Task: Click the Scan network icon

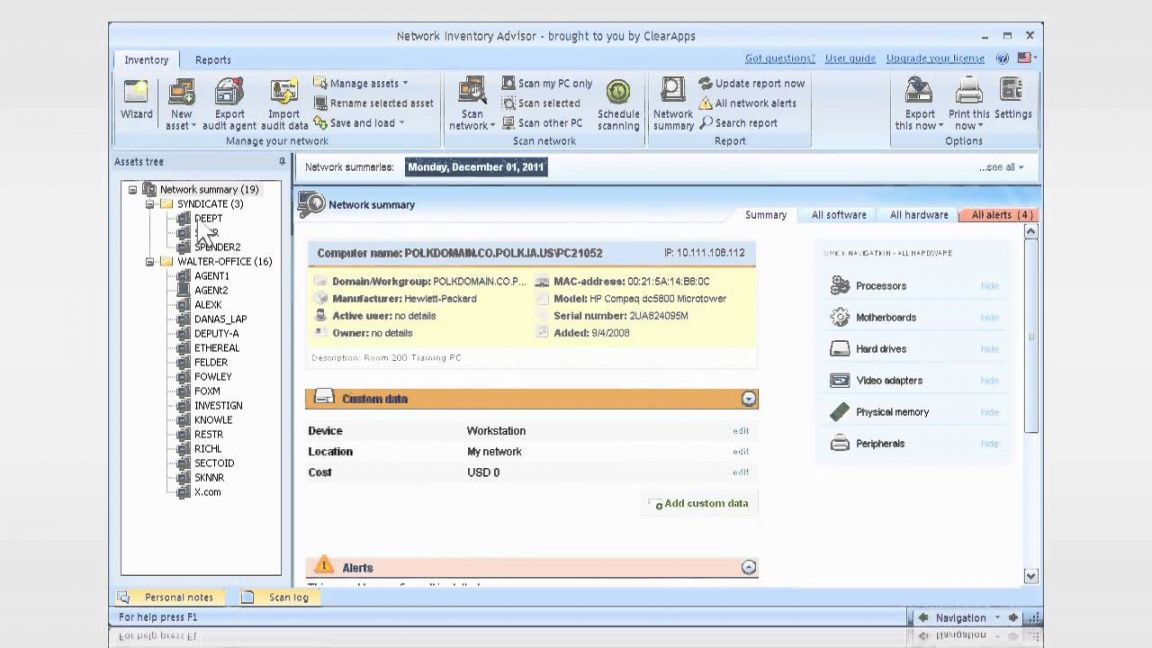Action: (x=472, y=91)
